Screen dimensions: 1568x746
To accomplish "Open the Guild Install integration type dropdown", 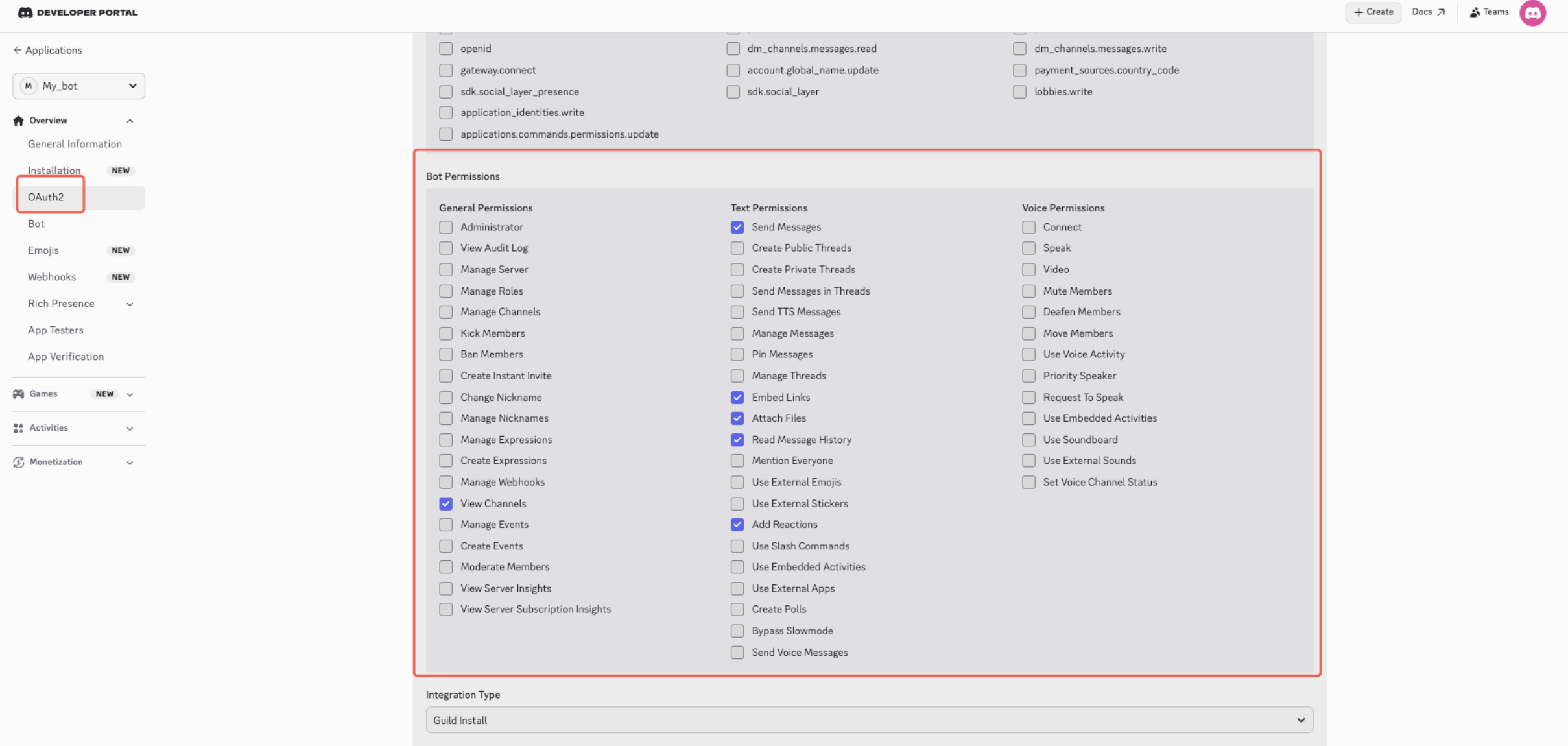I will click(x=869, y=720).
